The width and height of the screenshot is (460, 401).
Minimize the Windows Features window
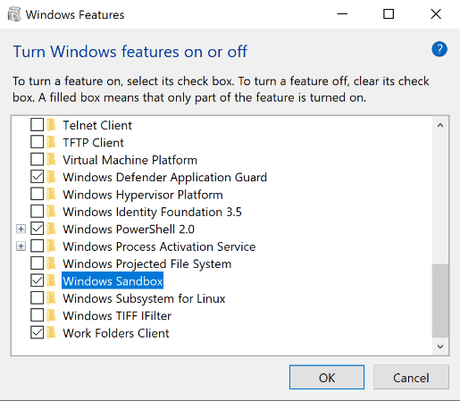coord(342,14)
